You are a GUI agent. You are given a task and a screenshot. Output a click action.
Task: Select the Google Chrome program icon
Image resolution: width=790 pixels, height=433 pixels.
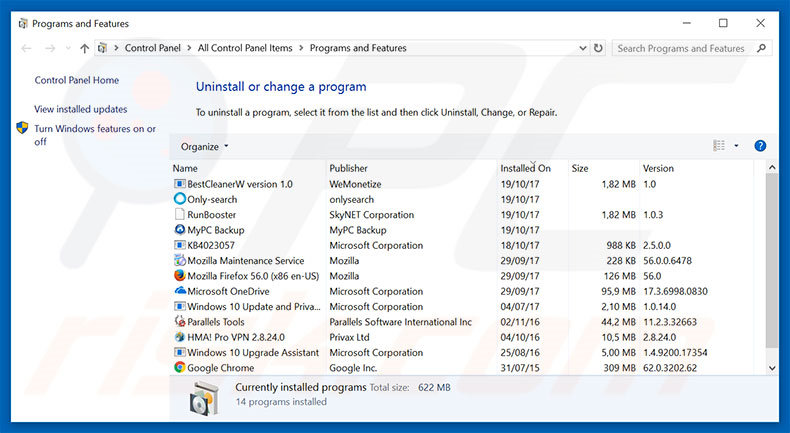pyautogui.click(x=180, y=368)
